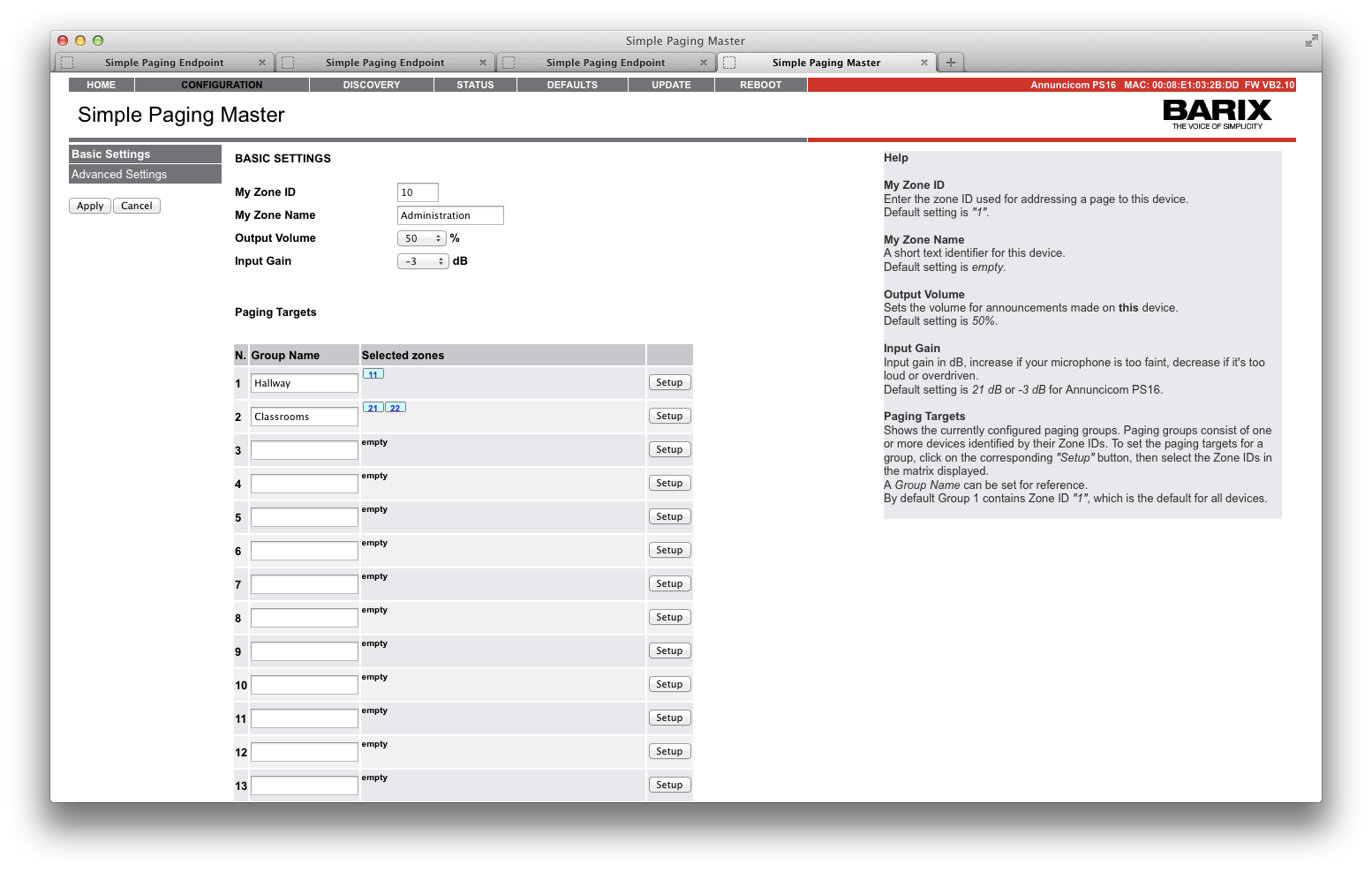Click zone 21 badge in Classrooms row
The image size is (1372, 872).
(373, 408)
